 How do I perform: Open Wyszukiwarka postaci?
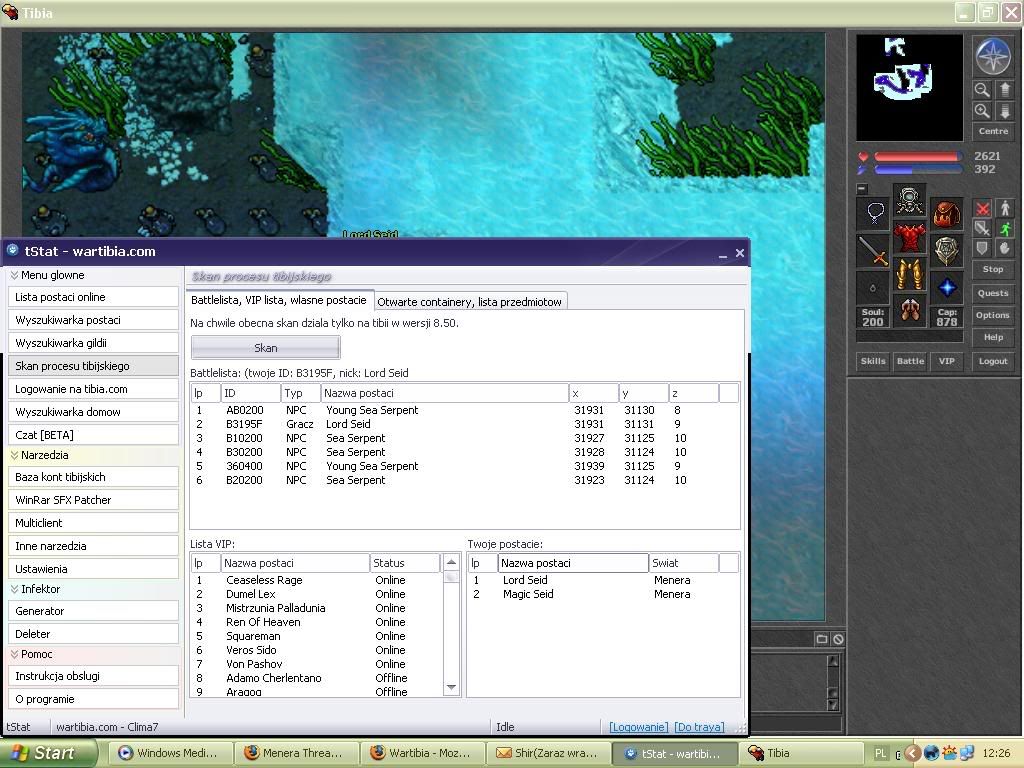pos(93,320)
